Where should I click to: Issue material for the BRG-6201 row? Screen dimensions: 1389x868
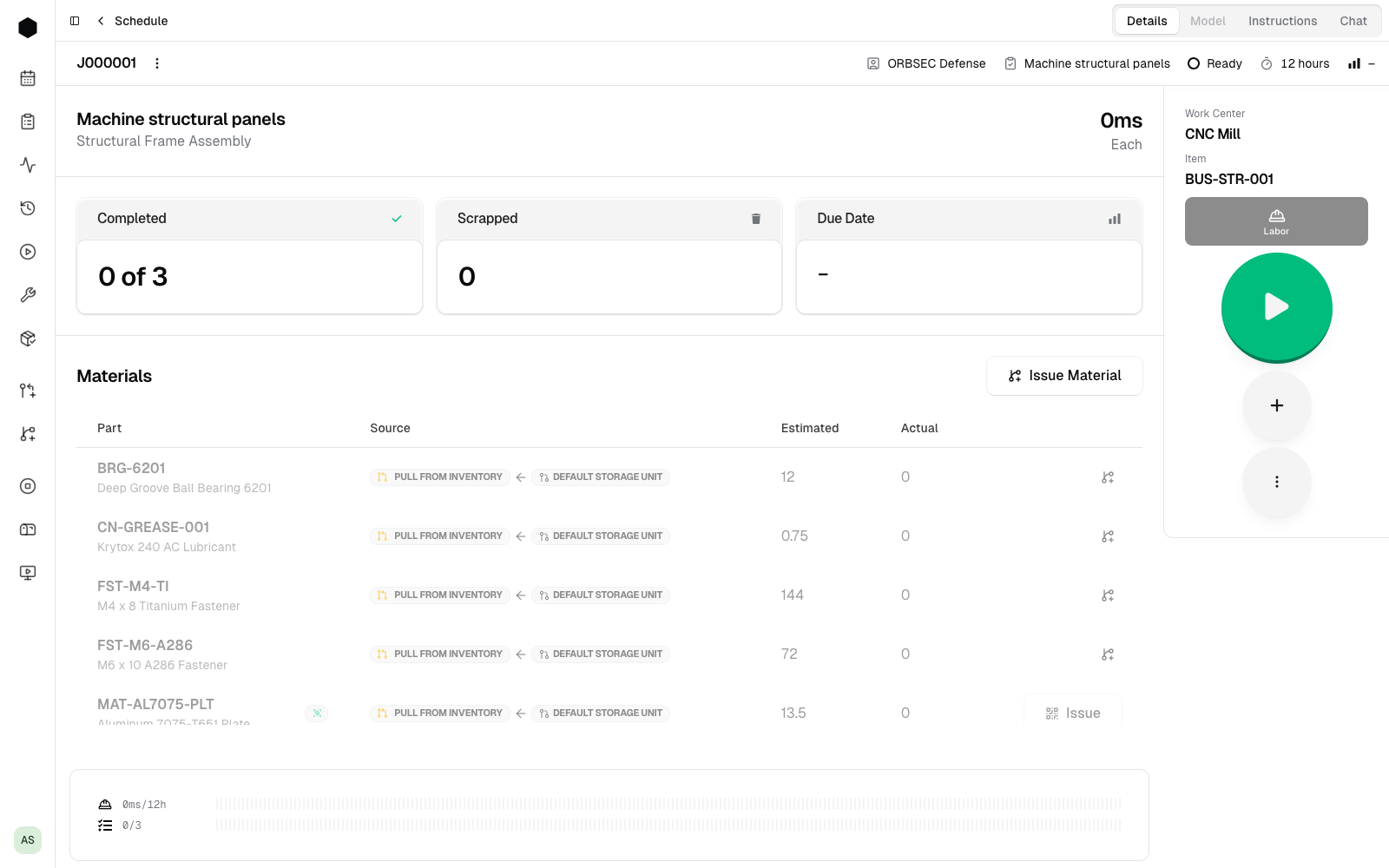tap(1108, 477)
